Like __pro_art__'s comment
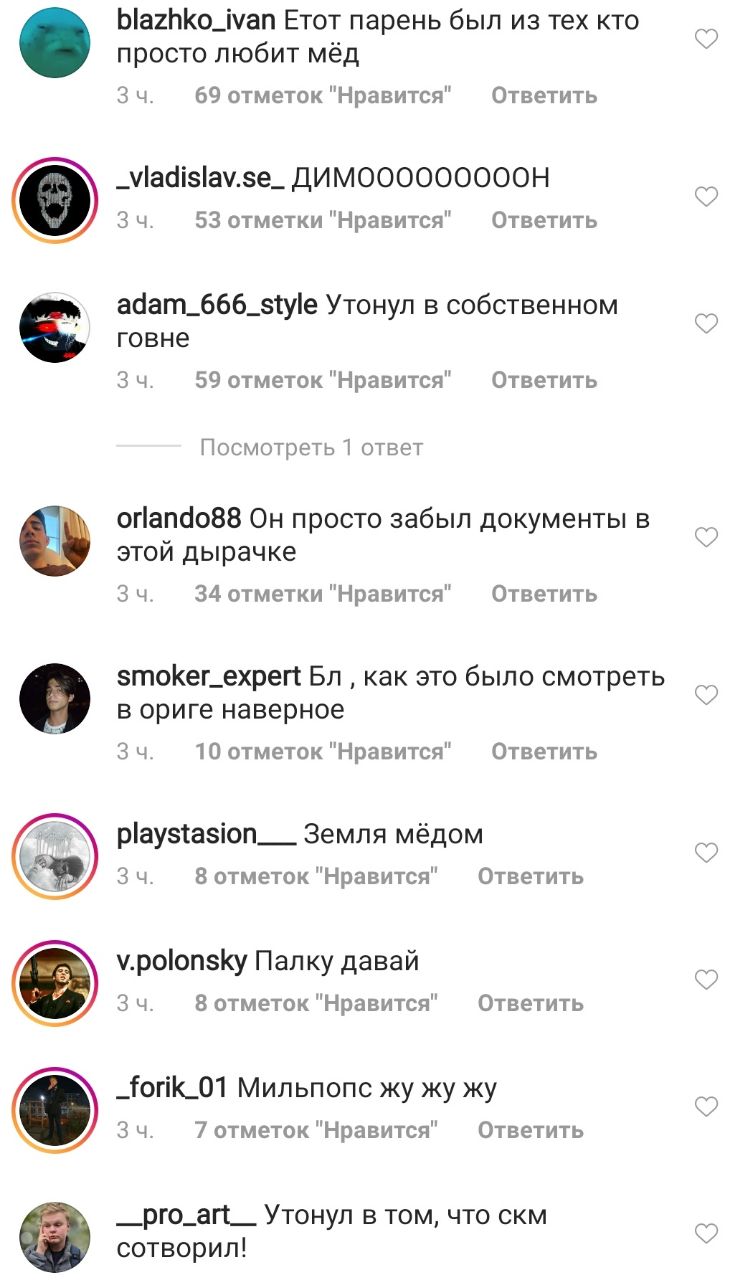The image size is (750, 1280). (x=706, y=1233)
